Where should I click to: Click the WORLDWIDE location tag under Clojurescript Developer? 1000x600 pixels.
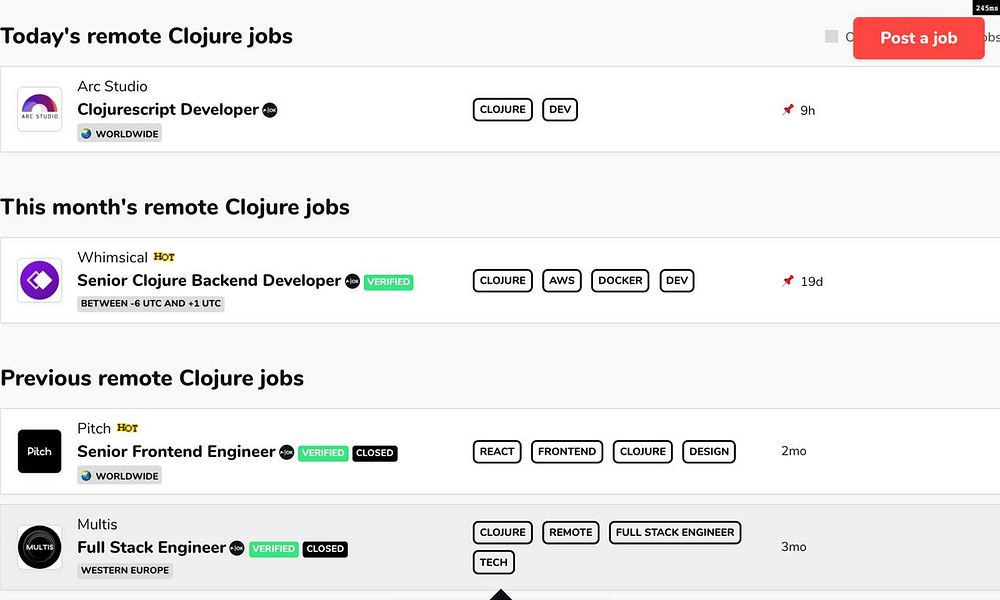click(119, 134)
